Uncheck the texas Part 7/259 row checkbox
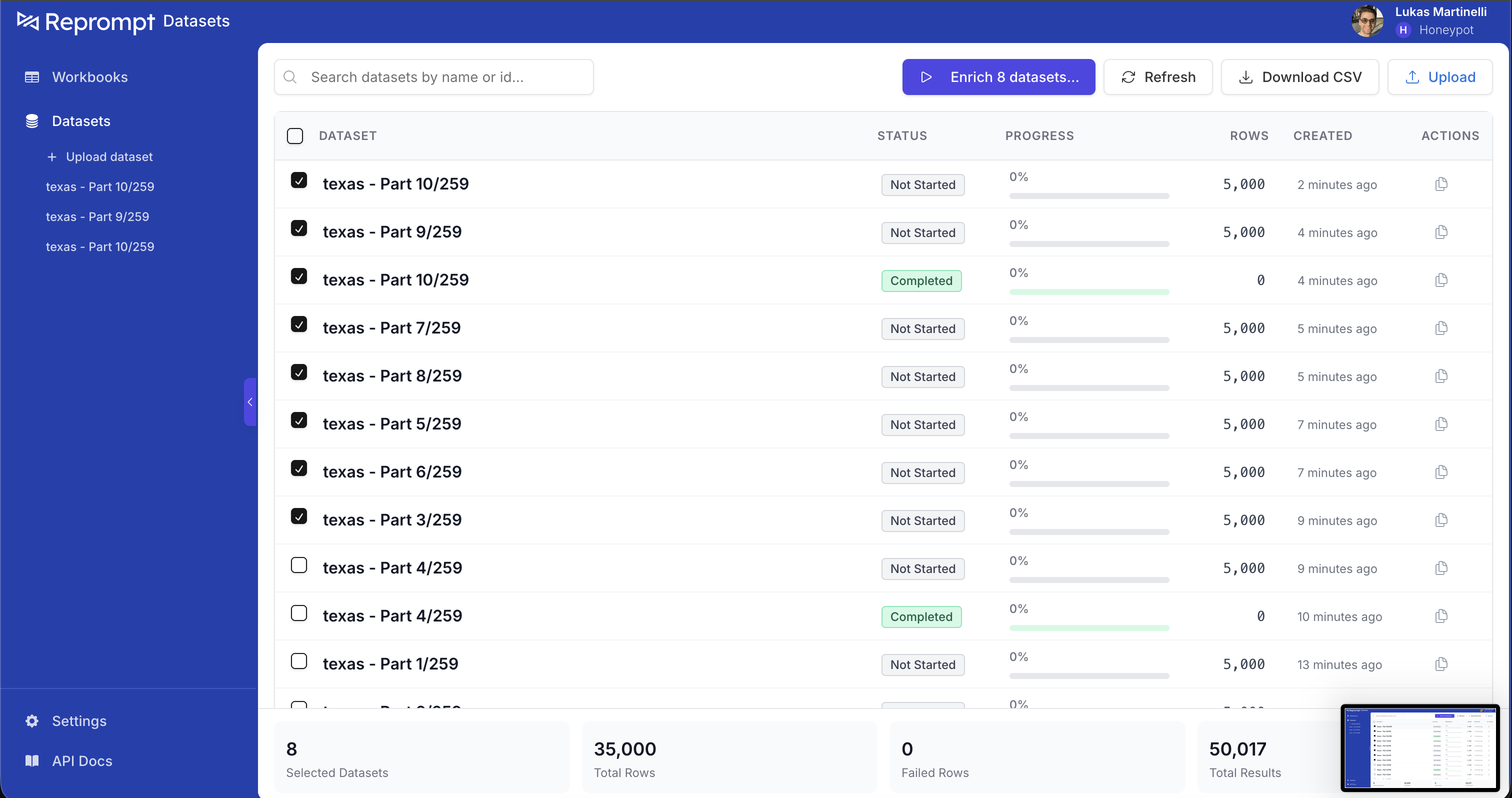1512x798 pixels. [299, 324]
